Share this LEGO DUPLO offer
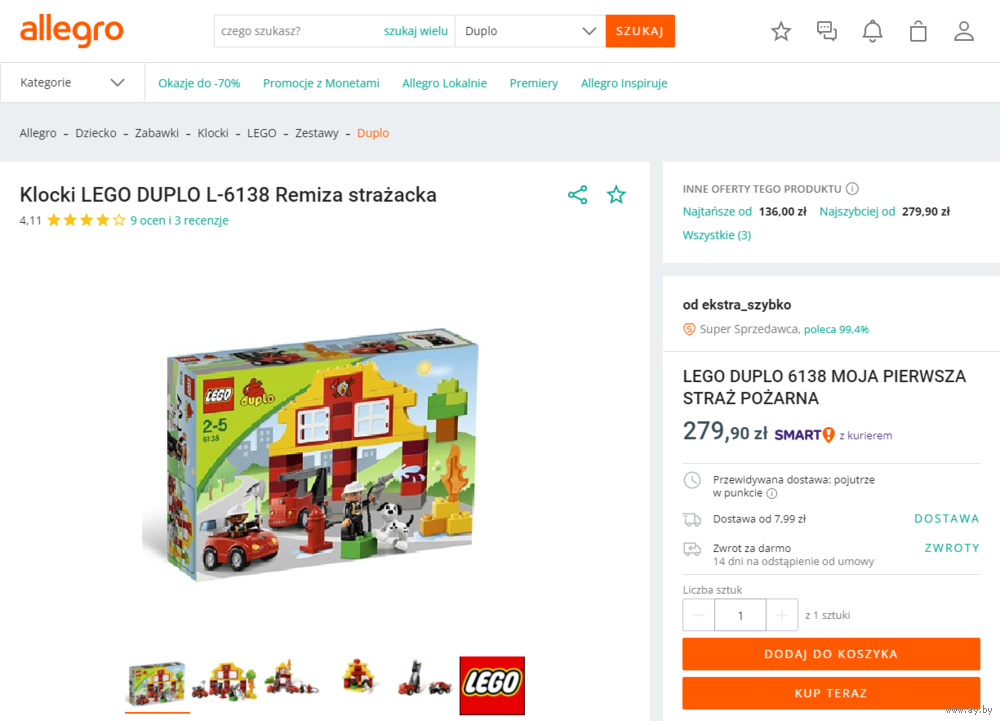The image size is (1000, 721). click(x=578, y=195)
